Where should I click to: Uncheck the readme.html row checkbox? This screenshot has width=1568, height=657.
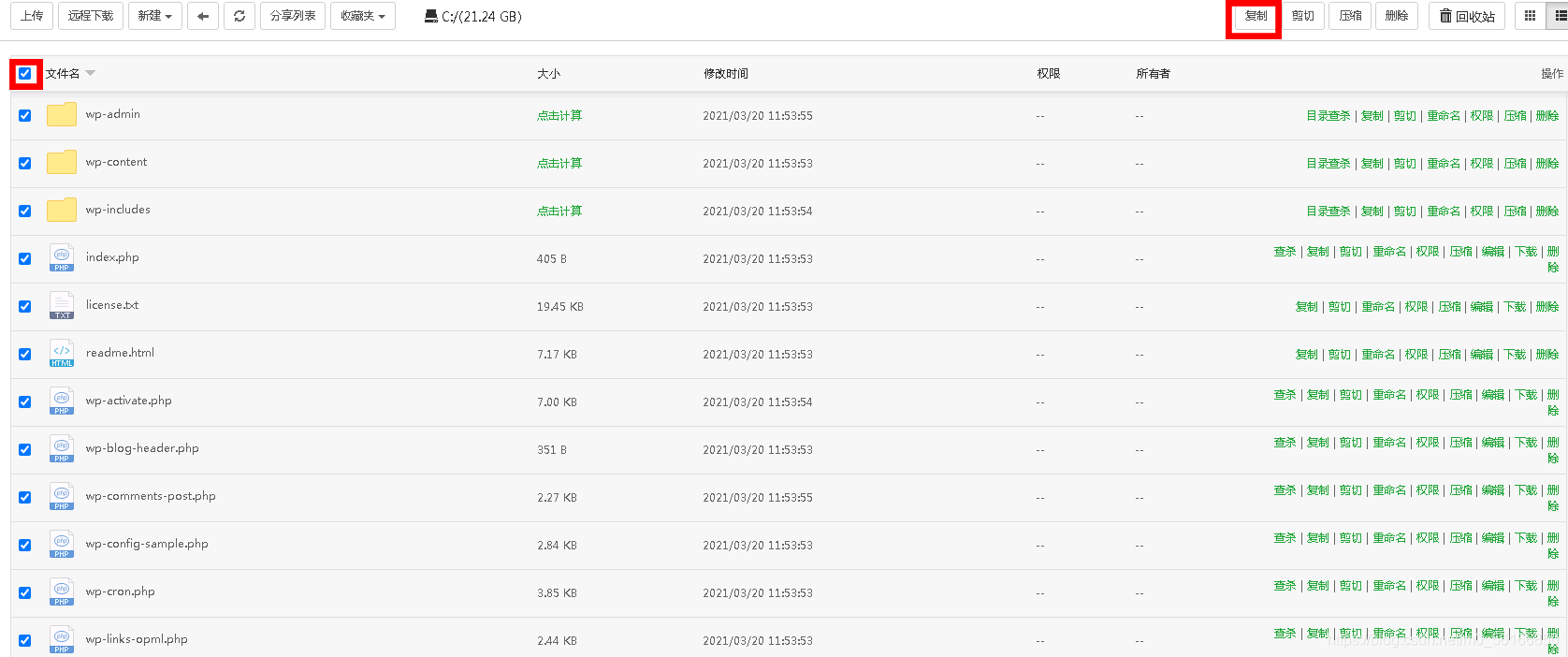coord(25,354)
